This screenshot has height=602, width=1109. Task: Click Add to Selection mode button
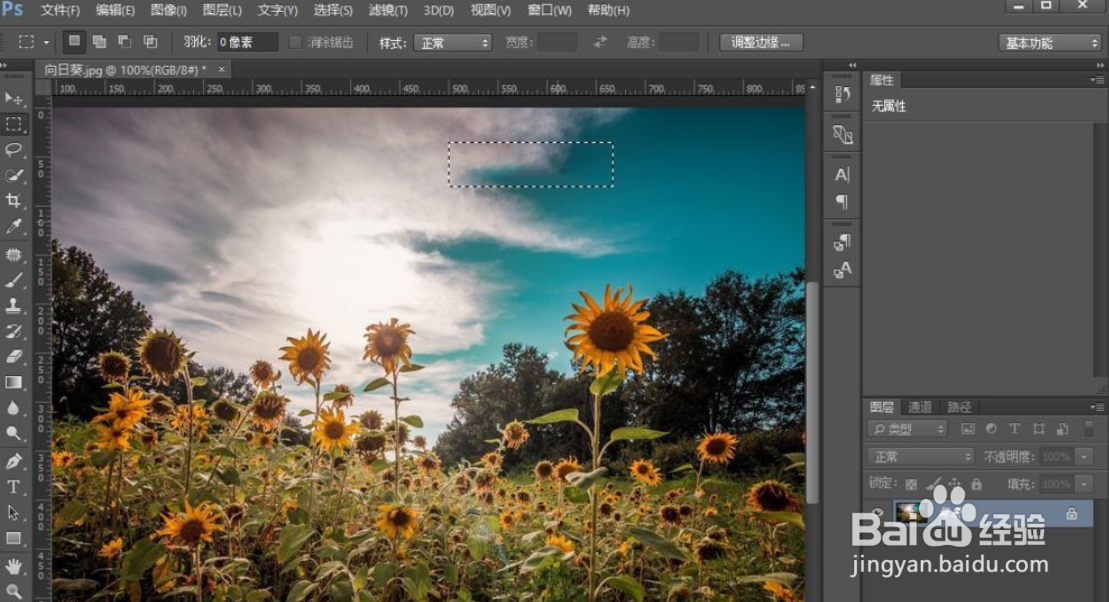coord(100,42)
